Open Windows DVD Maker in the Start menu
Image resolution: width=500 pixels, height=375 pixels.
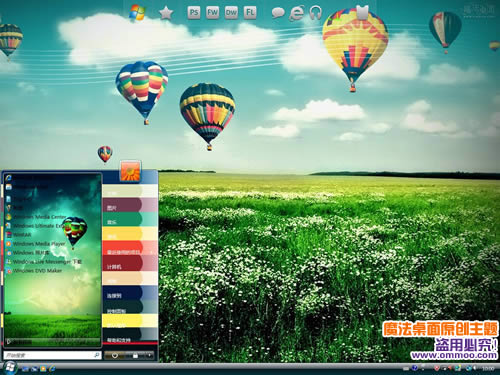(34, 271)
